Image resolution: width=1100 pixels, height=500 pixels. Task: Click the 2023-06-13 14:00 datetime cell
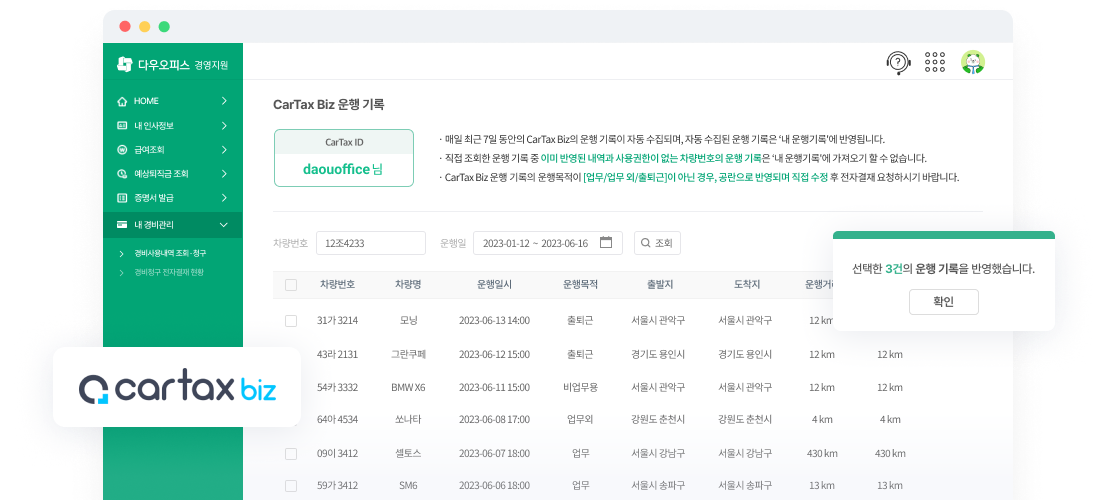coord(495,320)
